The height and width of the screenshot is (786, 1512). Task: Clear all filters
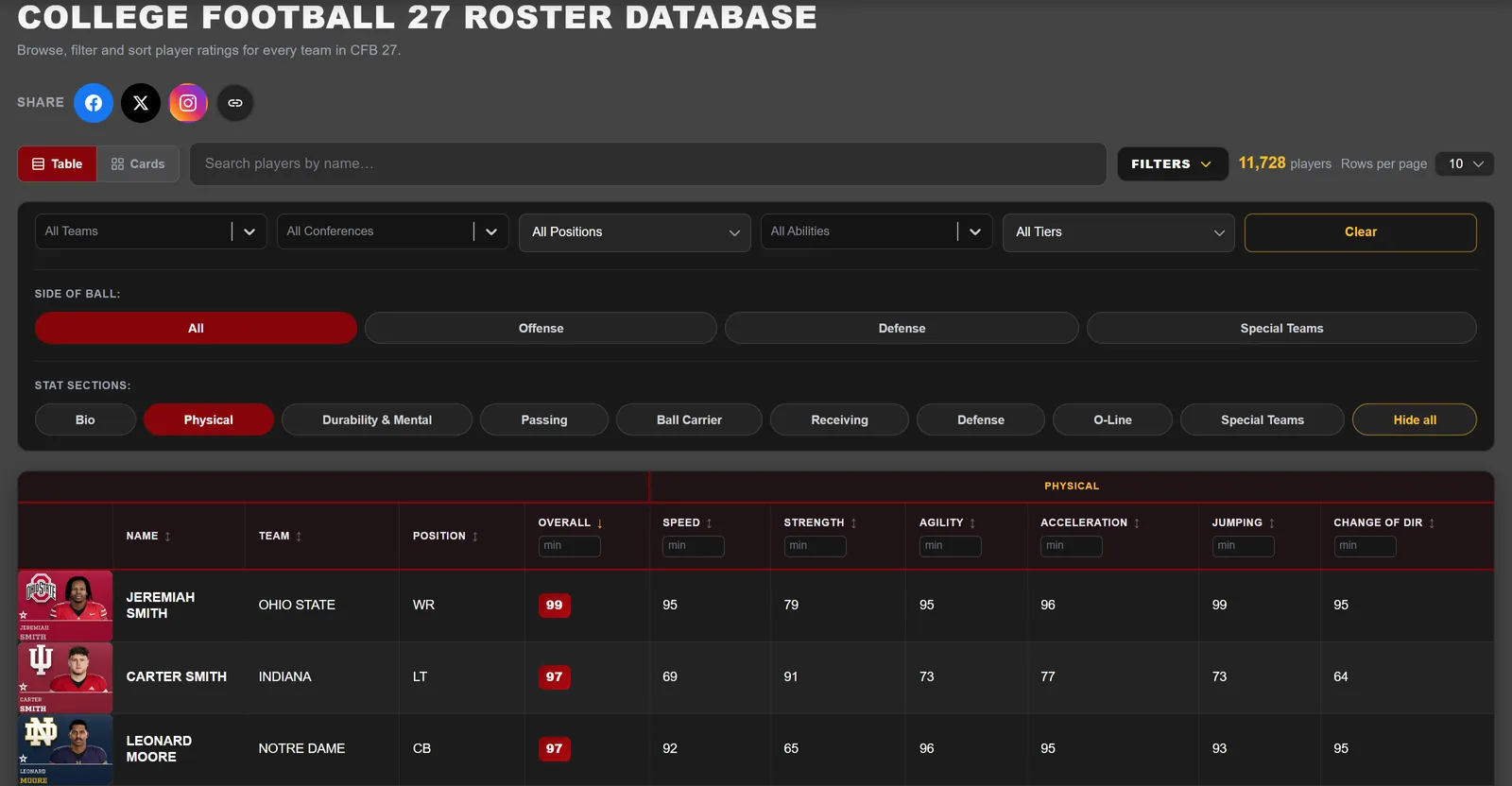pyautogui.click(x=1361, y=232)
